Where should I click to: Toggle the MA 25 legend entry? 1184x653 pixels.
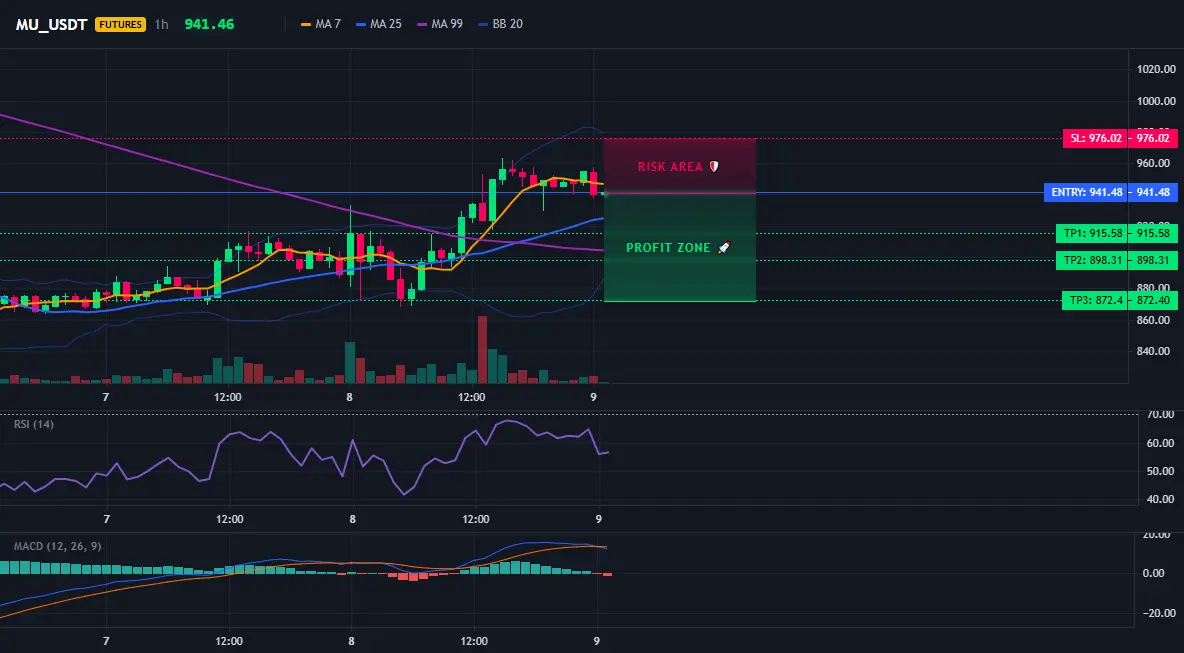tap(379, 24)
